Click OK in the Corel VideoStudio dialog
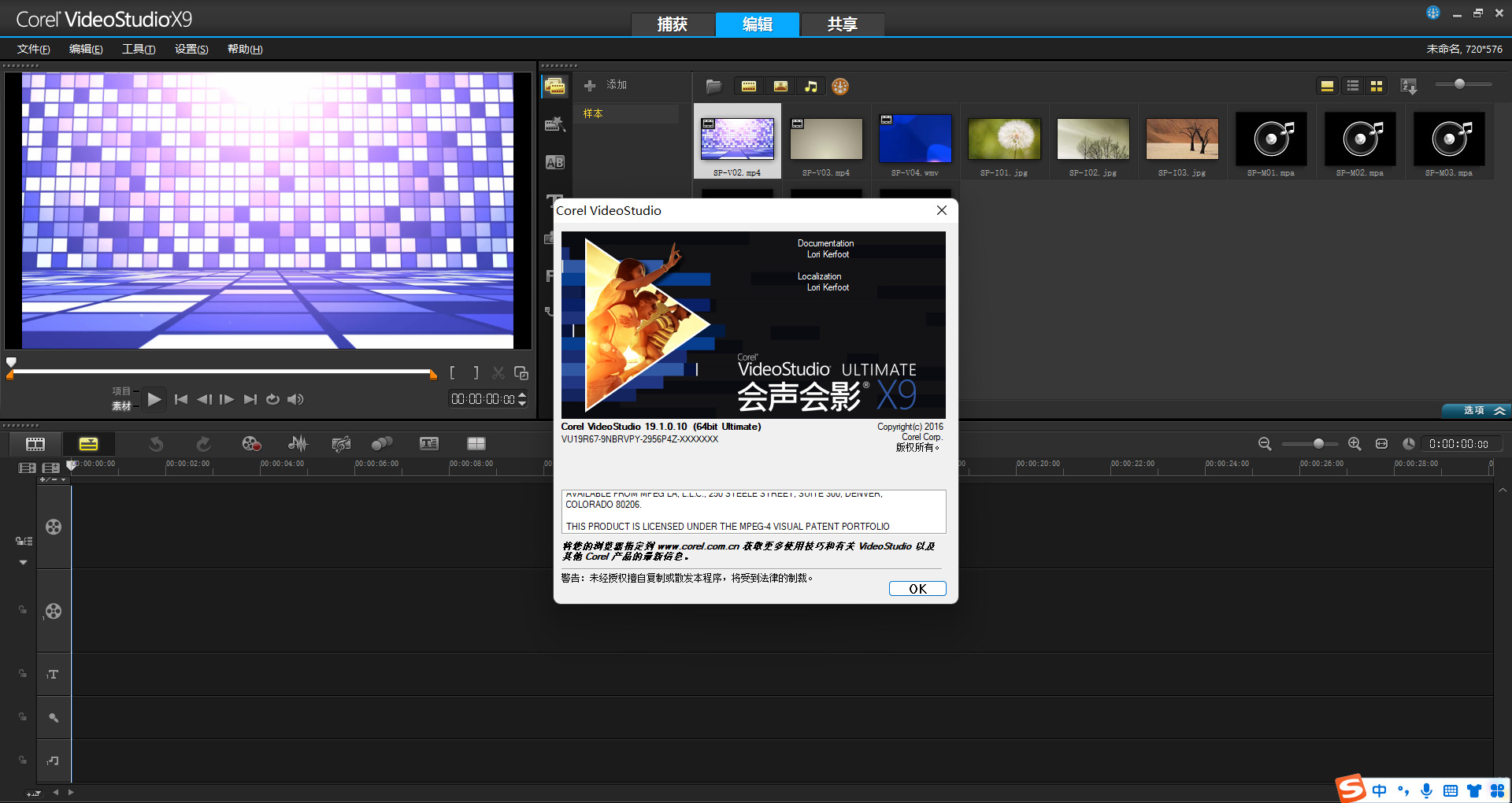 click(x=917, y=589)
